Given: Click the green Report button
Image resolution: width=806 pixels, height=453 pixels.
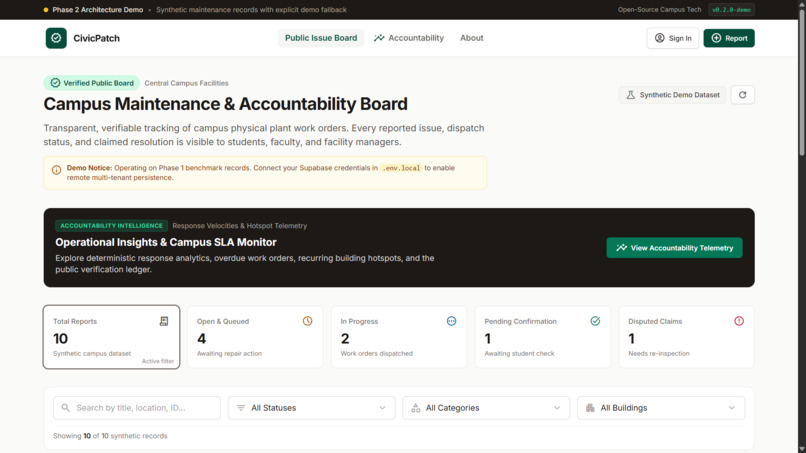Looking at the screenshot, I should point(729,38).
